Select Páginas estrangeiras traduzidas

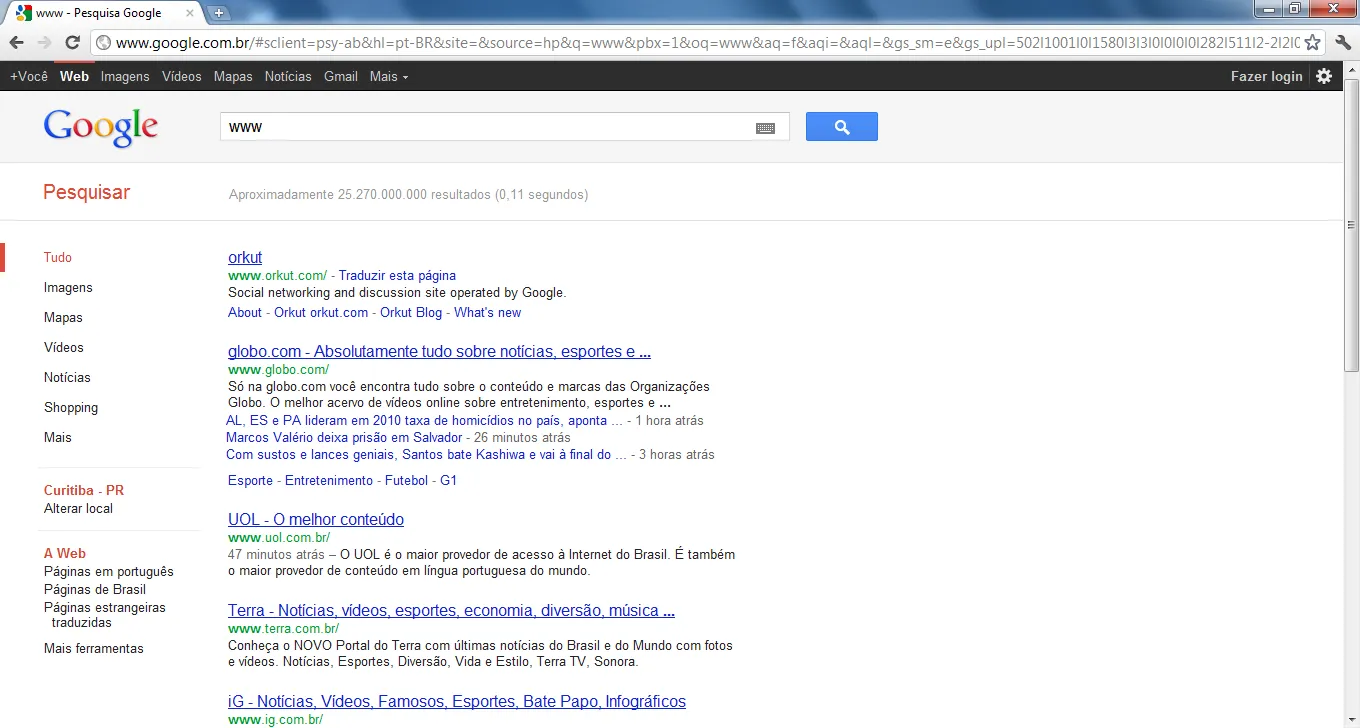coord(105,615)
